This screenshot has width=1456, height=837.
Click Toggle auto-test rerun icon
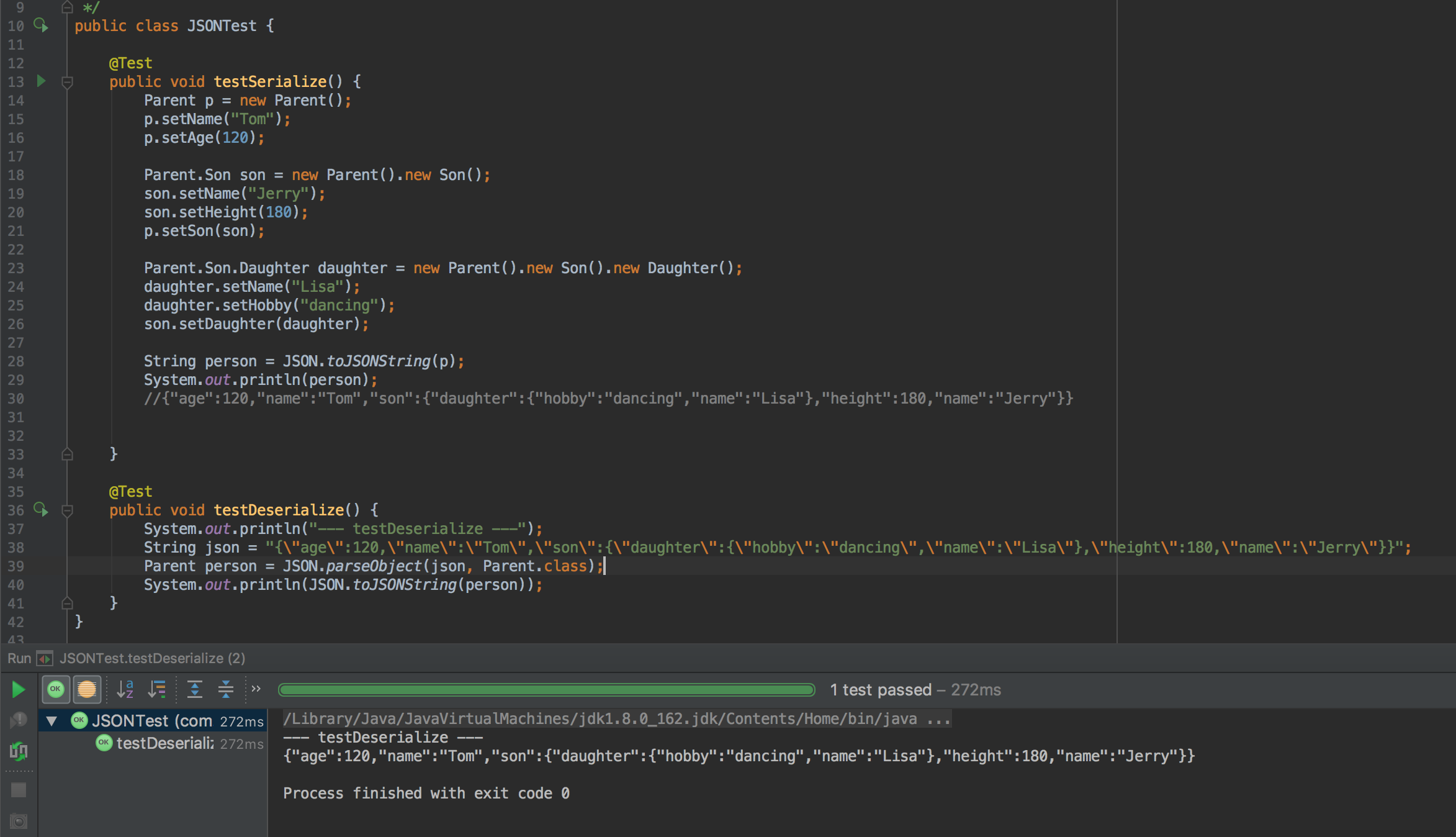click(x=19, y=751)
